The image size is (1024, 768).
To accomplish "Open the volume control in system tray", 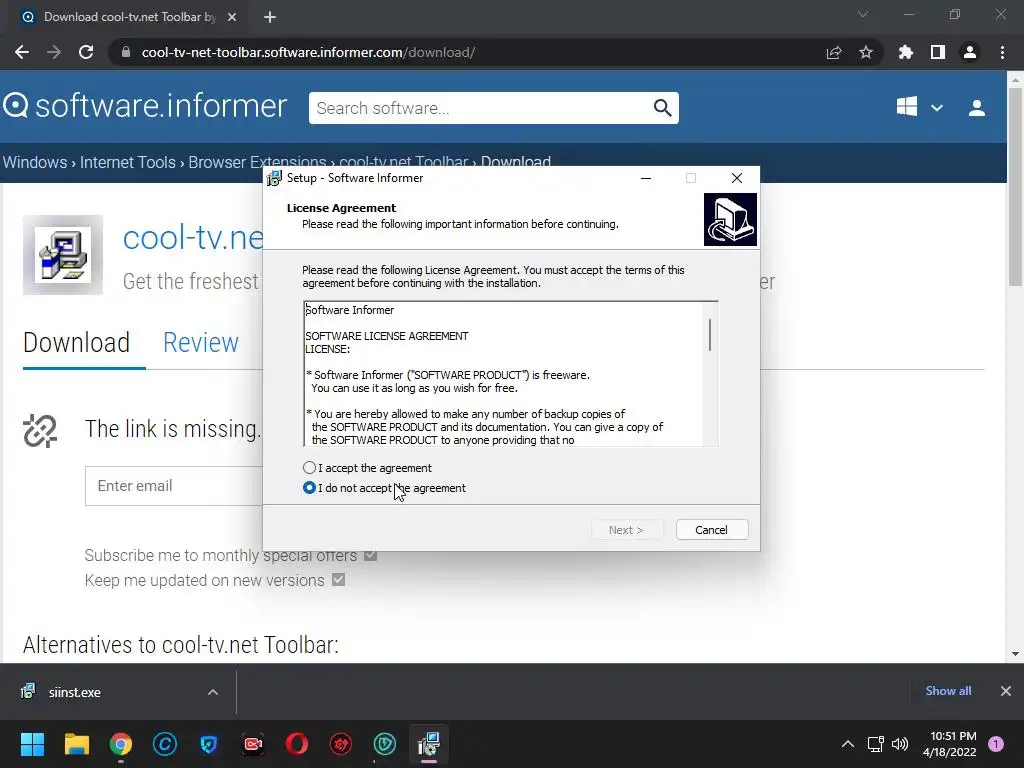I will tap(900, 744).
